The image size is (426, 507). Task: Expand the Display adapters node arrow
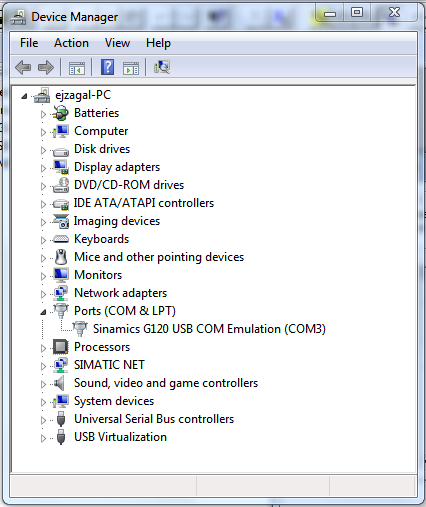(x=43, y=168)
